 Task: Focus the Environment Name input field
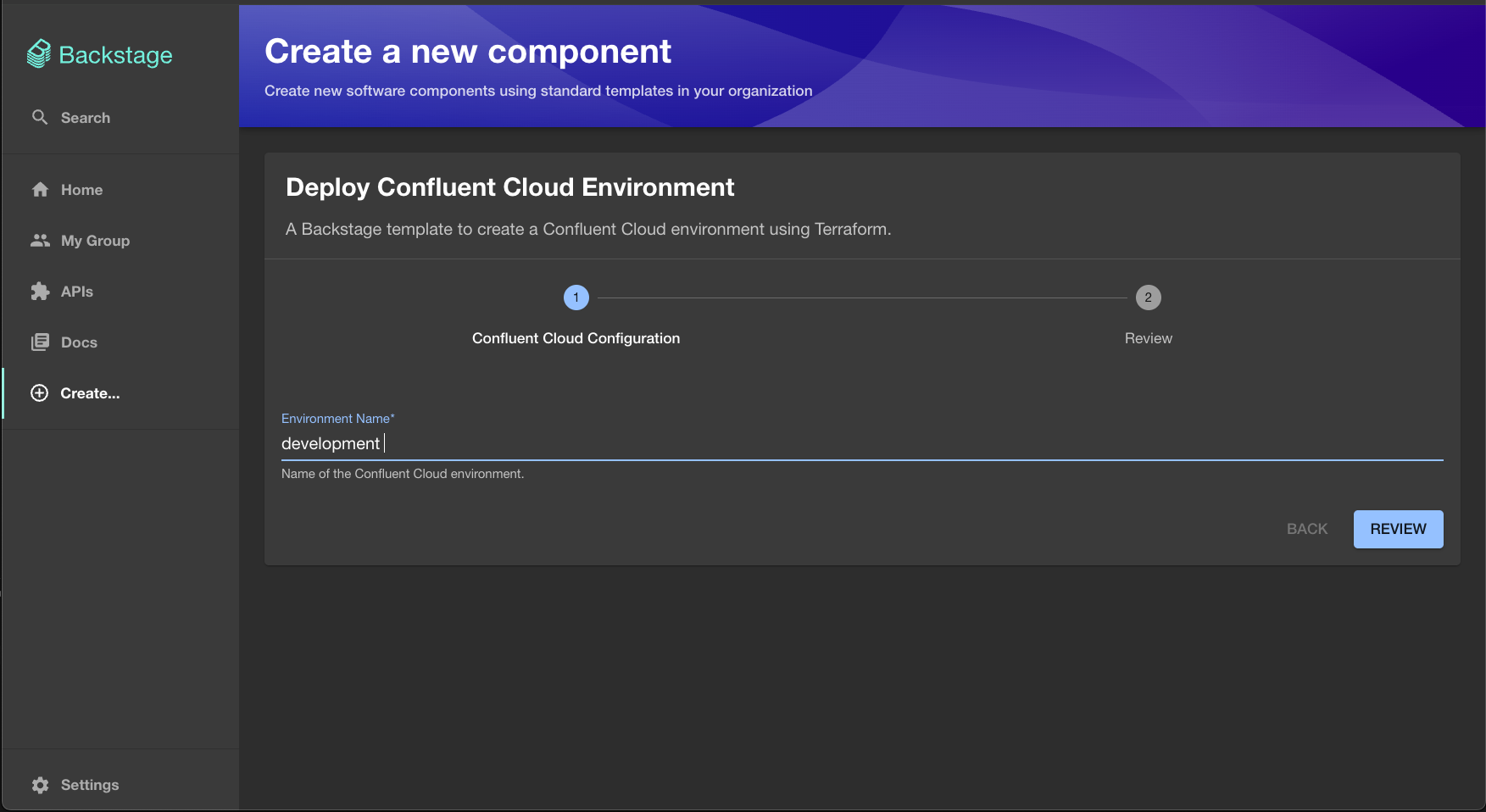862,443
